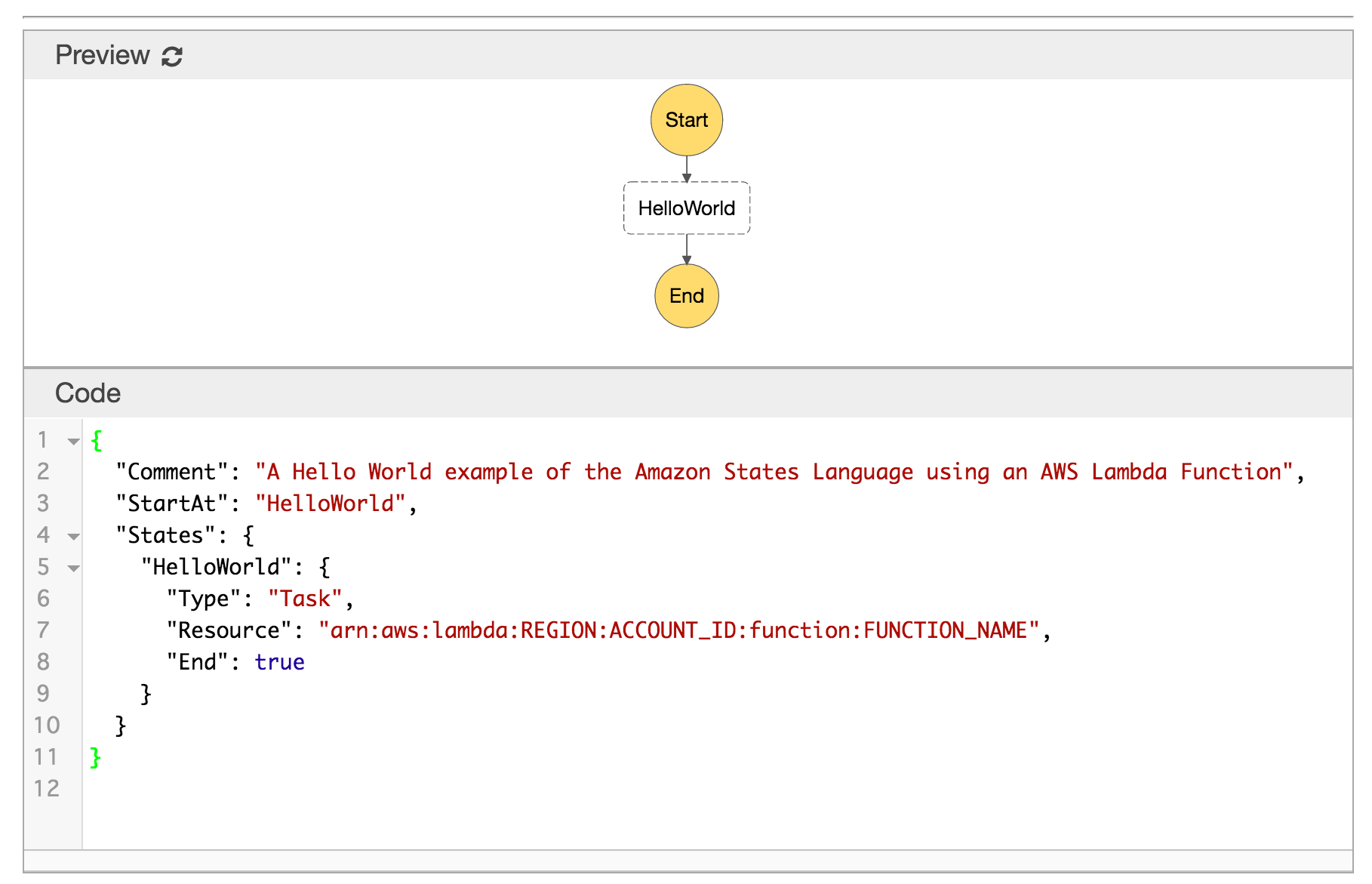Collapse the States block fold arrow
The width and height of the screenshot is (1372, 884).
click(x=73, y=536)
